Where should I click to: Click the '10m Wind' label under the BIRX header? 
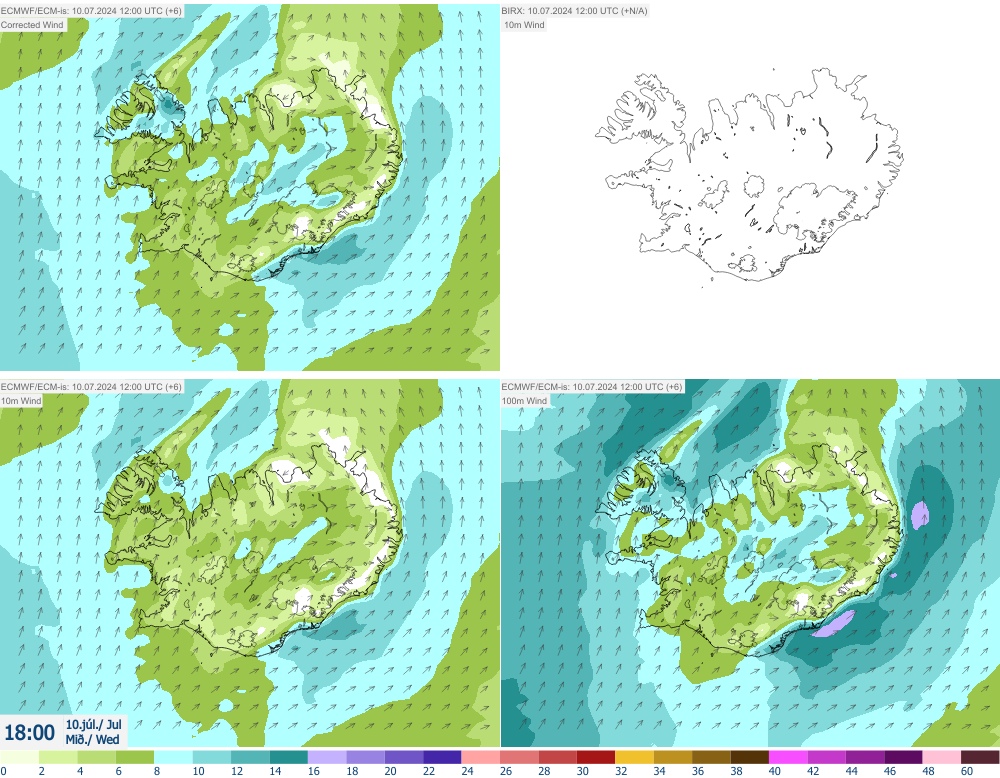coord(524,25)
